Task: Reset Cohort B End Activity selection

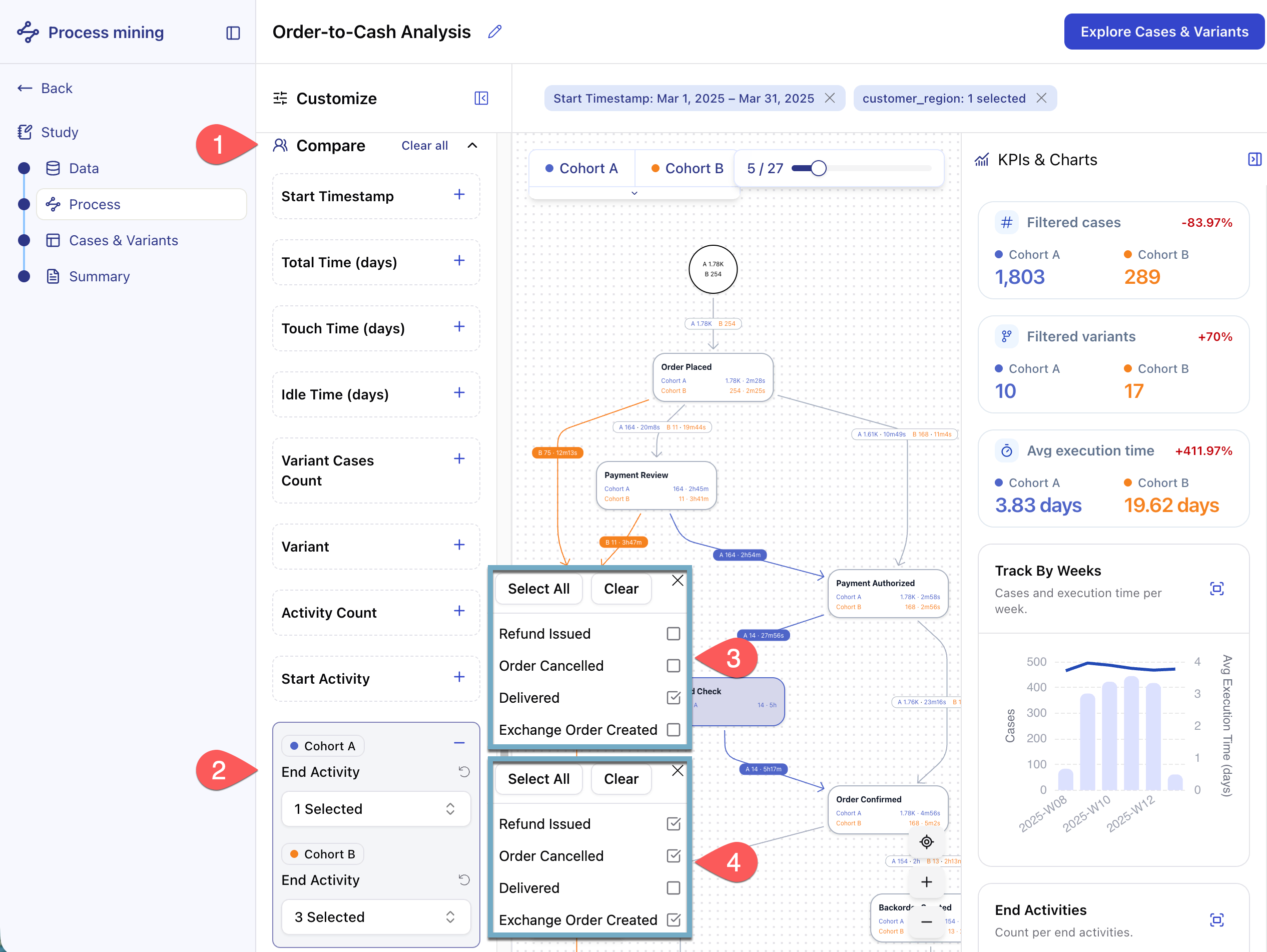Action: 464,879
